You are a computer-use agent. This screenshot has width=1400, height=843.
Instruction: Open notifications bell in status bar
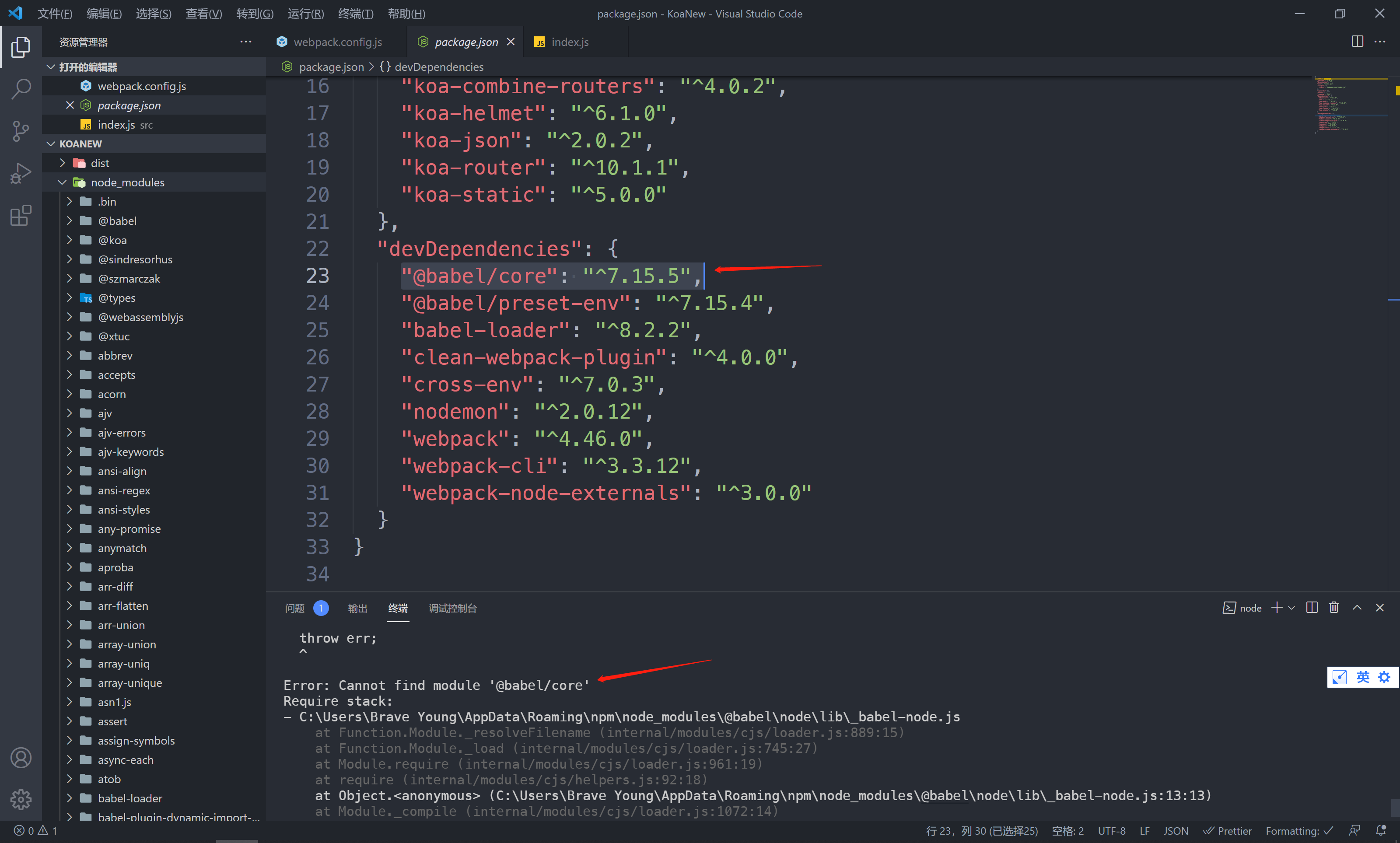click(x=1381, y=830)
